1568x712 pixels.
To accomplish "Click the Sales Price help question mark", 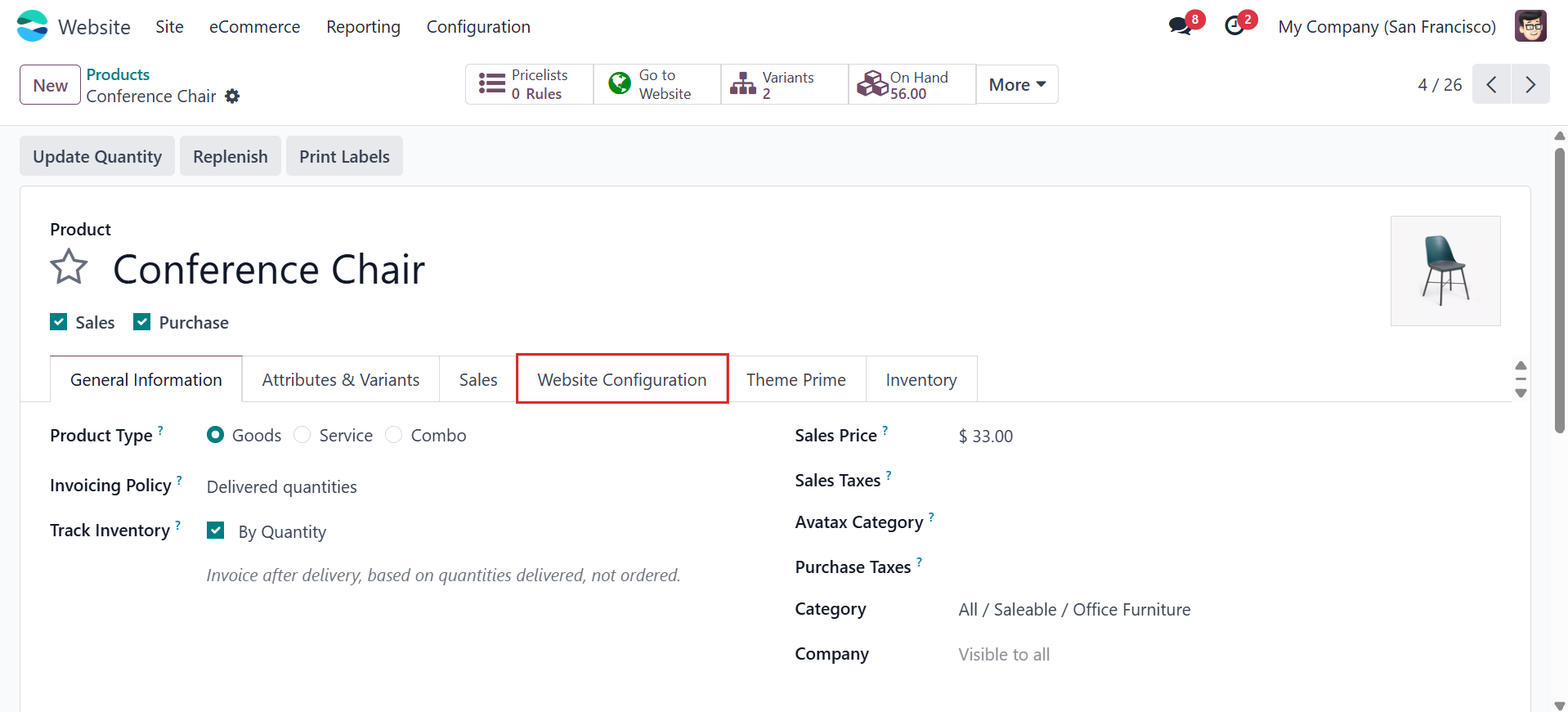I will click(885, 430).
